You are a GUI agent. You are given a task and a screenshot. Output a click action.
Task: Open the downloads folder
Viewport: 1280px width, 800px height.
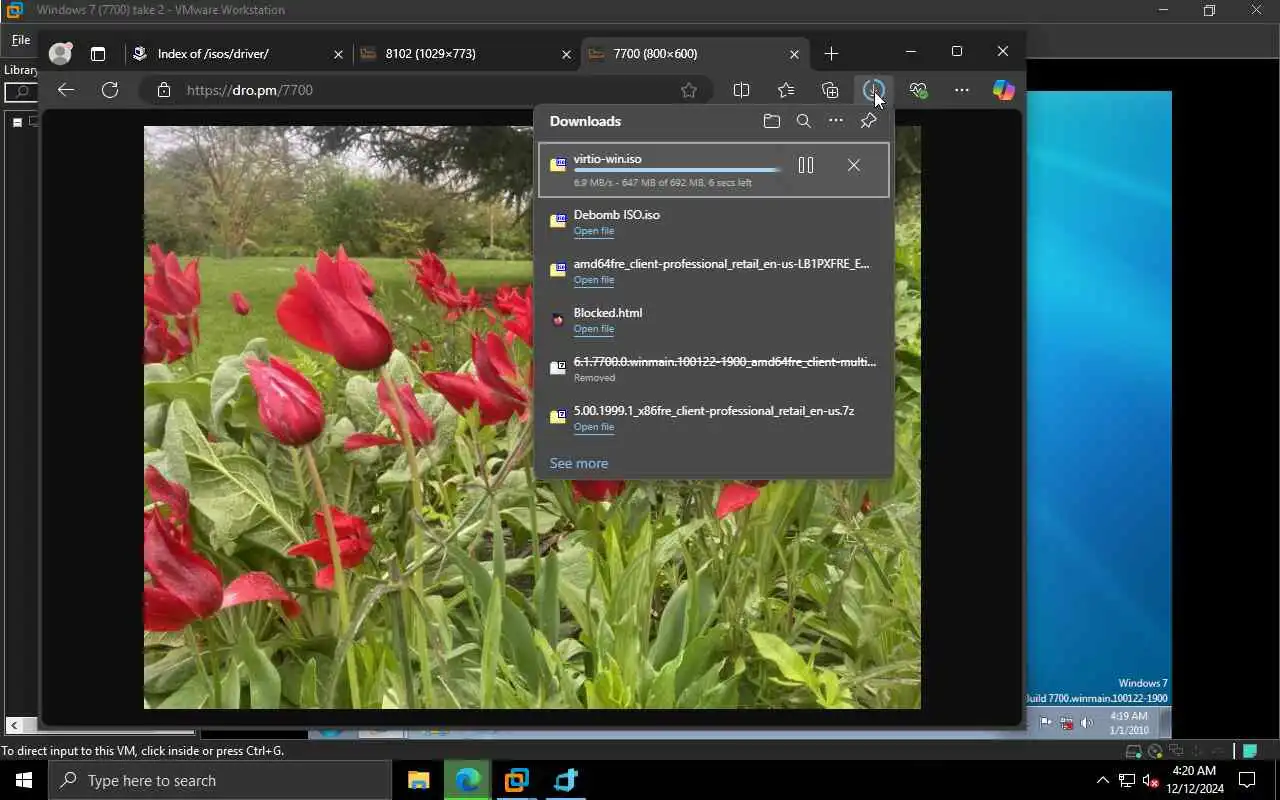click(771, 121)
